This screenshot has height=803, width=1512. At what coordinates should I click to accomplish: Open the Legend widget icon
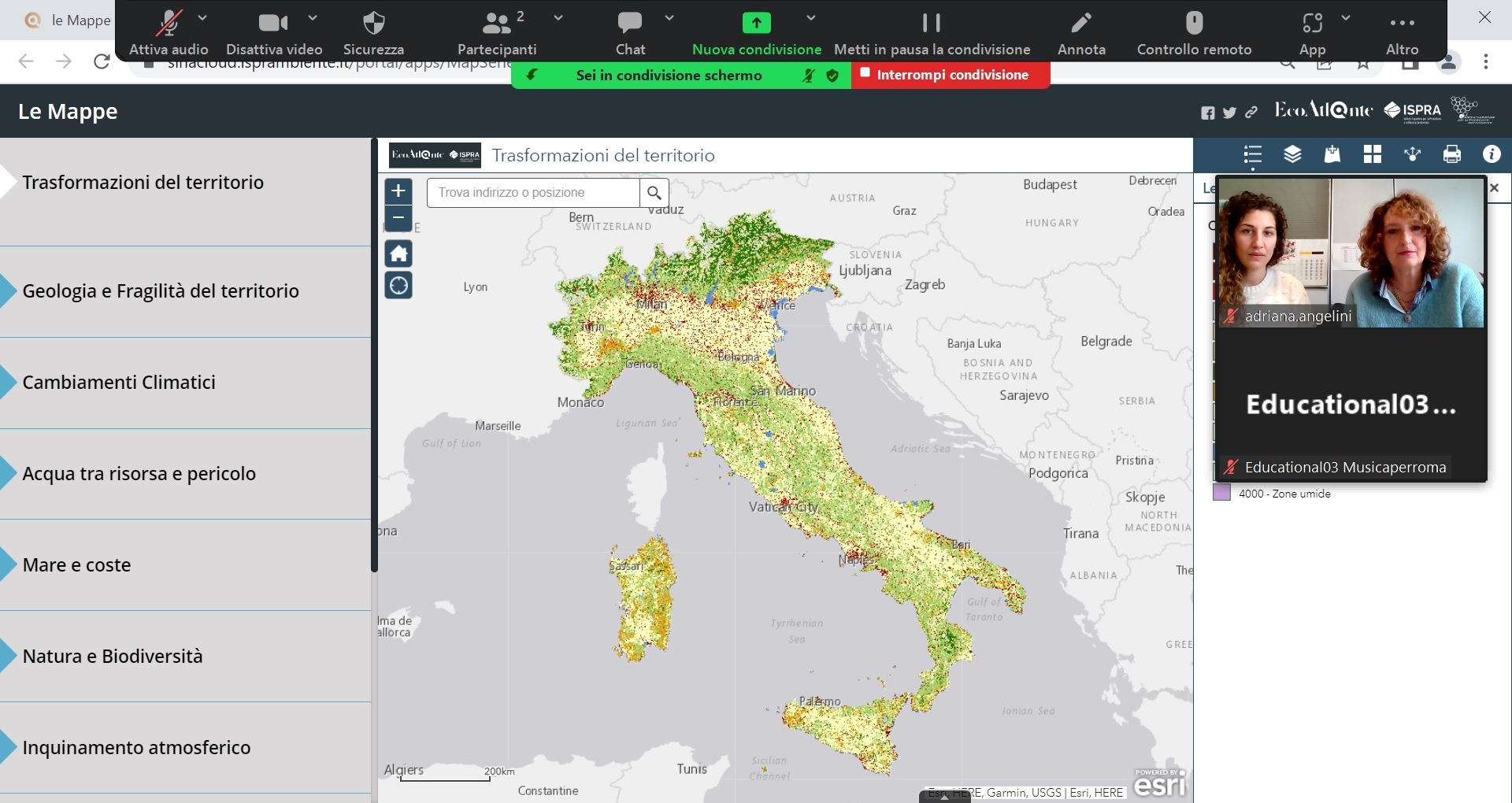(1252, 154)
